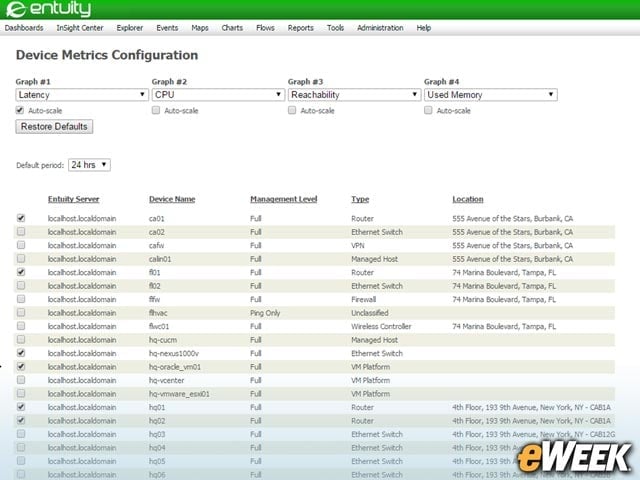Viewport: 640px width, 480px height.
Task: Click the 'VPN' type cell for cafw
Action: [x=358, y=246]
